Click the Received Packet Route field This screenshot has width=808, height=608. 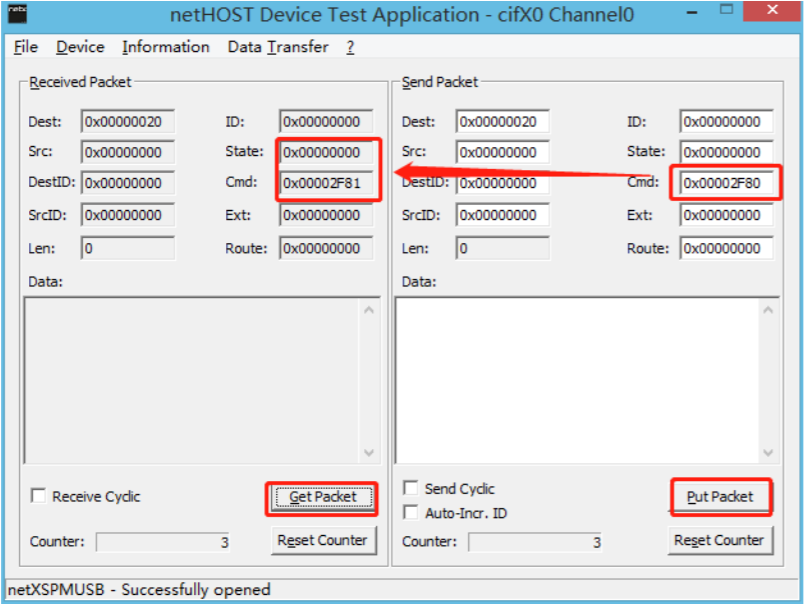pos(326,248)
